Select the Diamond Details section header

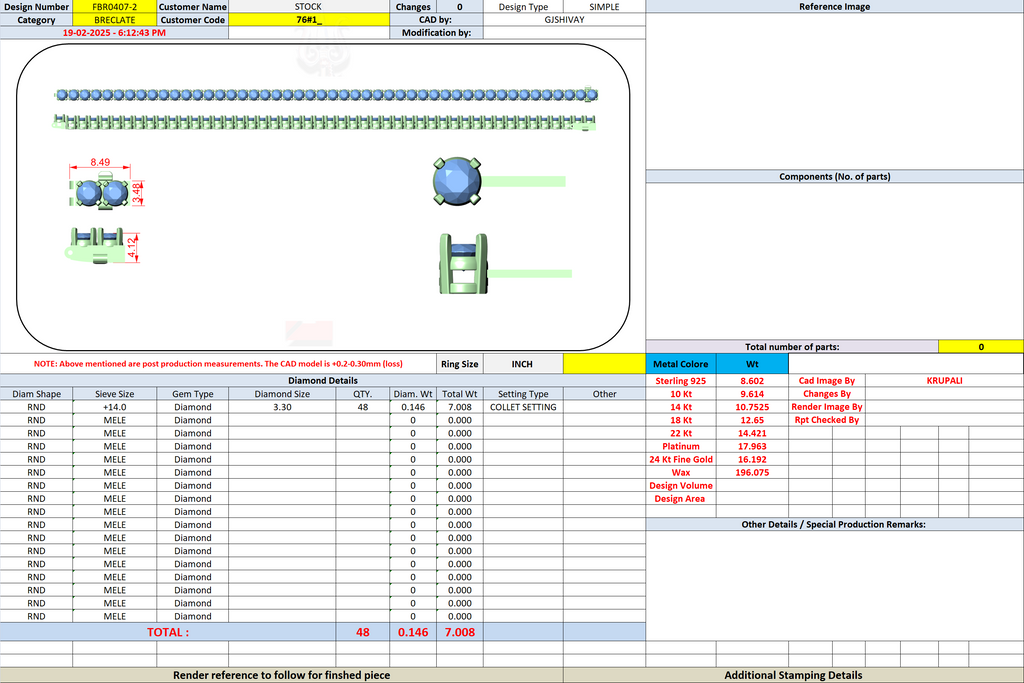(x=323, y=380)
